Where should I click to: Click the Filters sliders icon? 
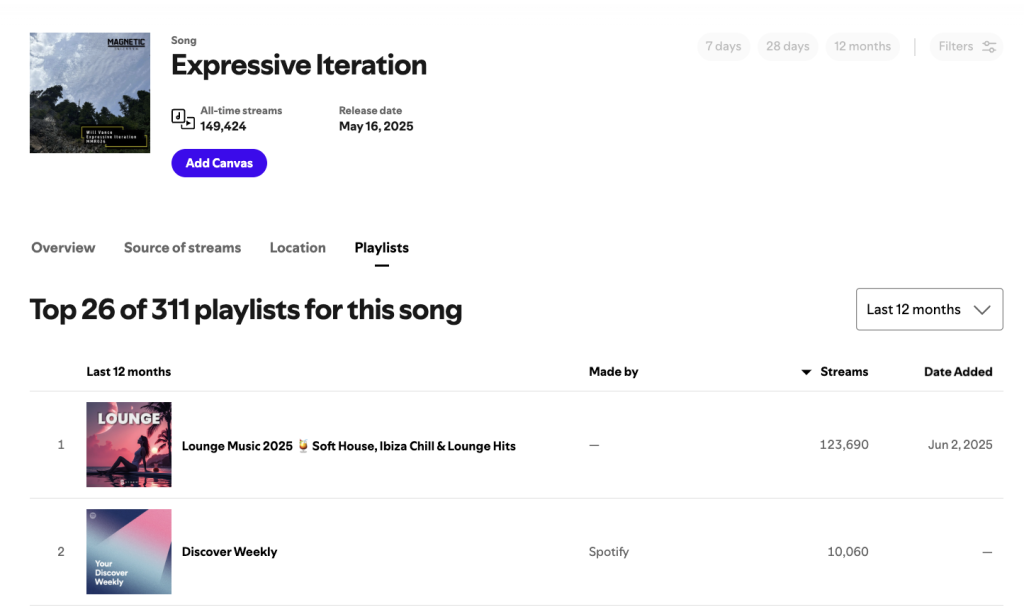989,47
